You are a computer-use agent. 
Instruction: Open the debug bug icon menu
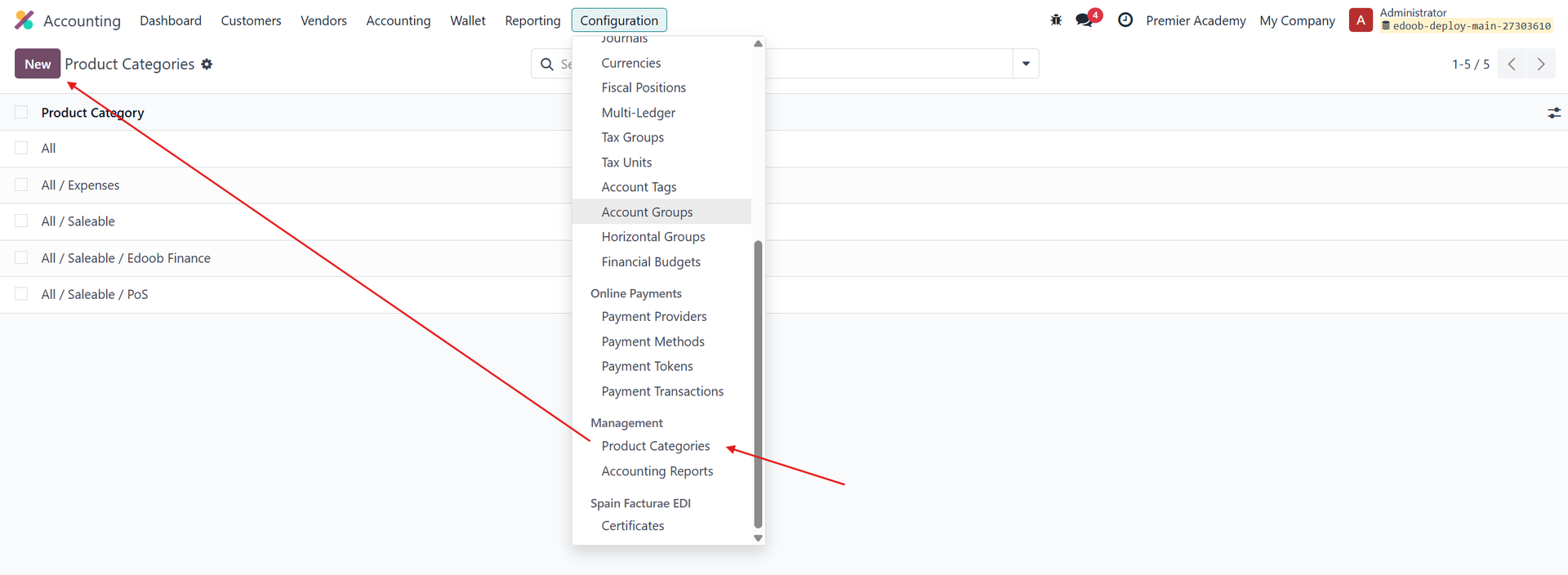pyautogui.click(x=1056, y=20)
